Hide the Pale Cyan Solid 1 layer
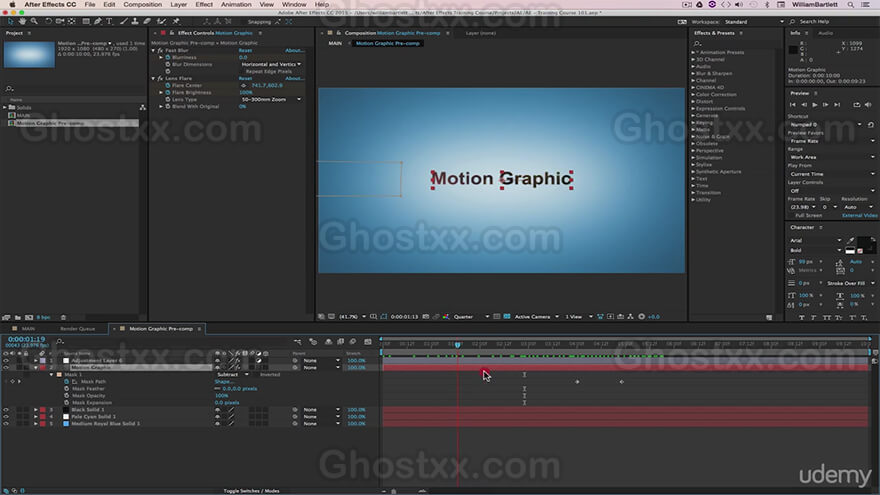 point(6,416)
